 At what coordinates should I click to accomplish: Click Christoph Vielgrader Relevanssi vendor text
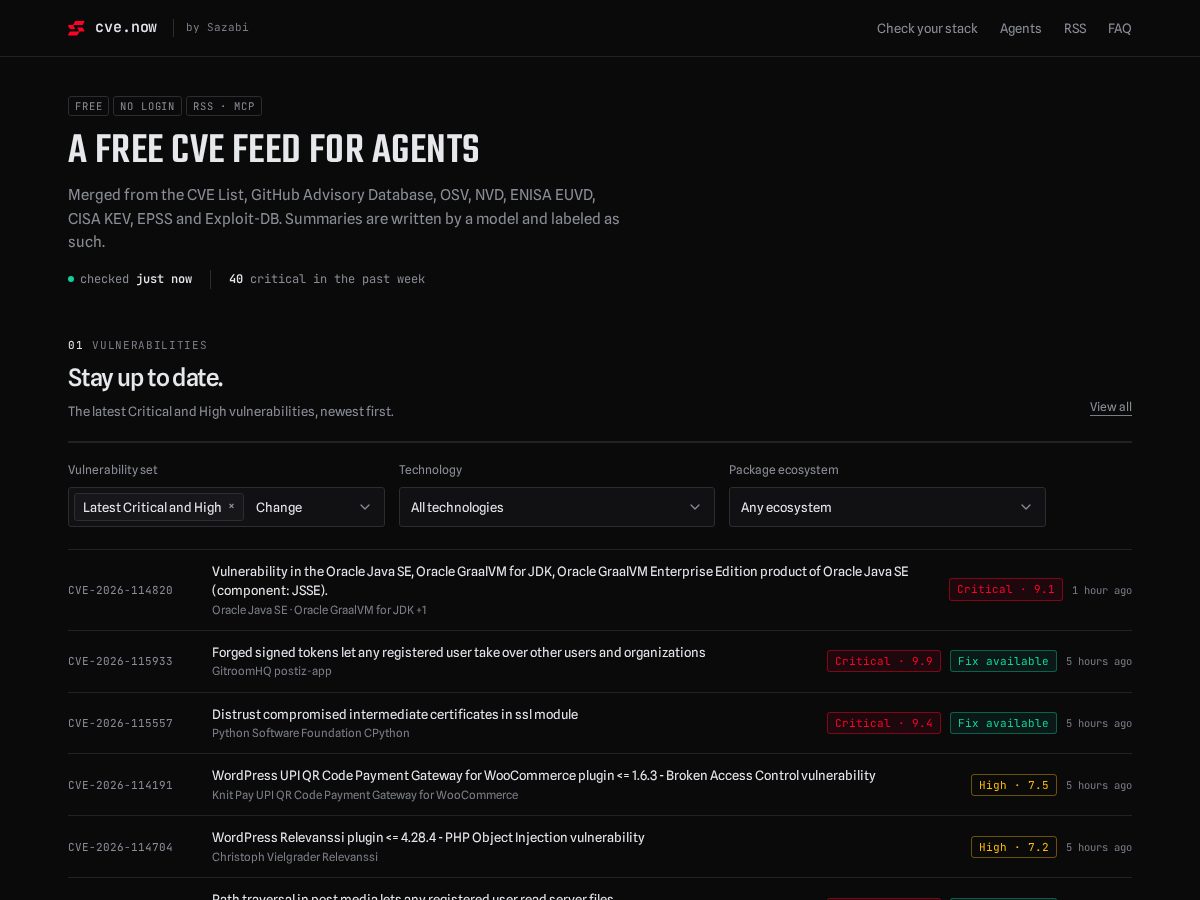click(295, 857)
